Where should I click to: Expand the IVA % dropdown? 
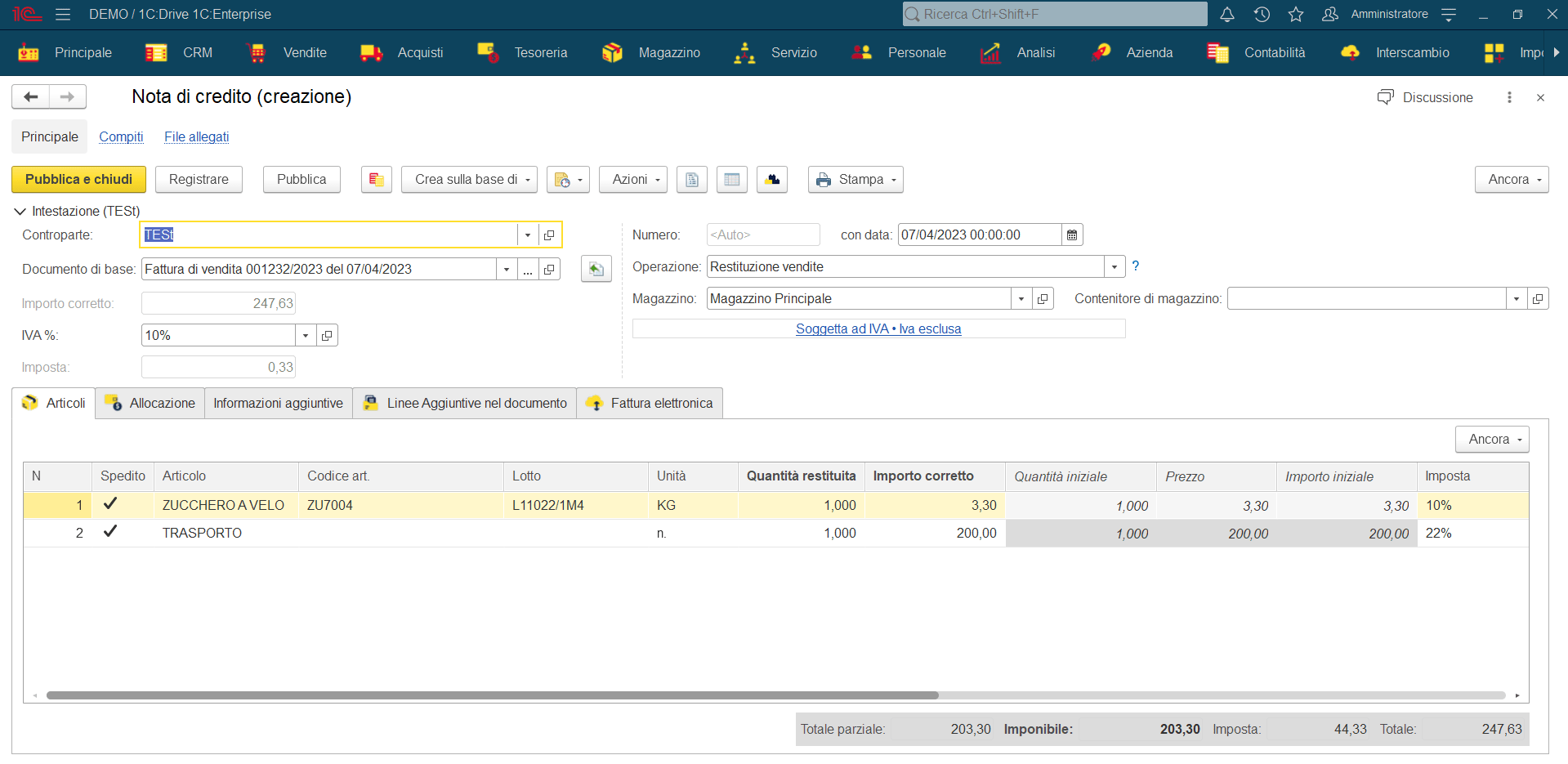coord(306,336)
